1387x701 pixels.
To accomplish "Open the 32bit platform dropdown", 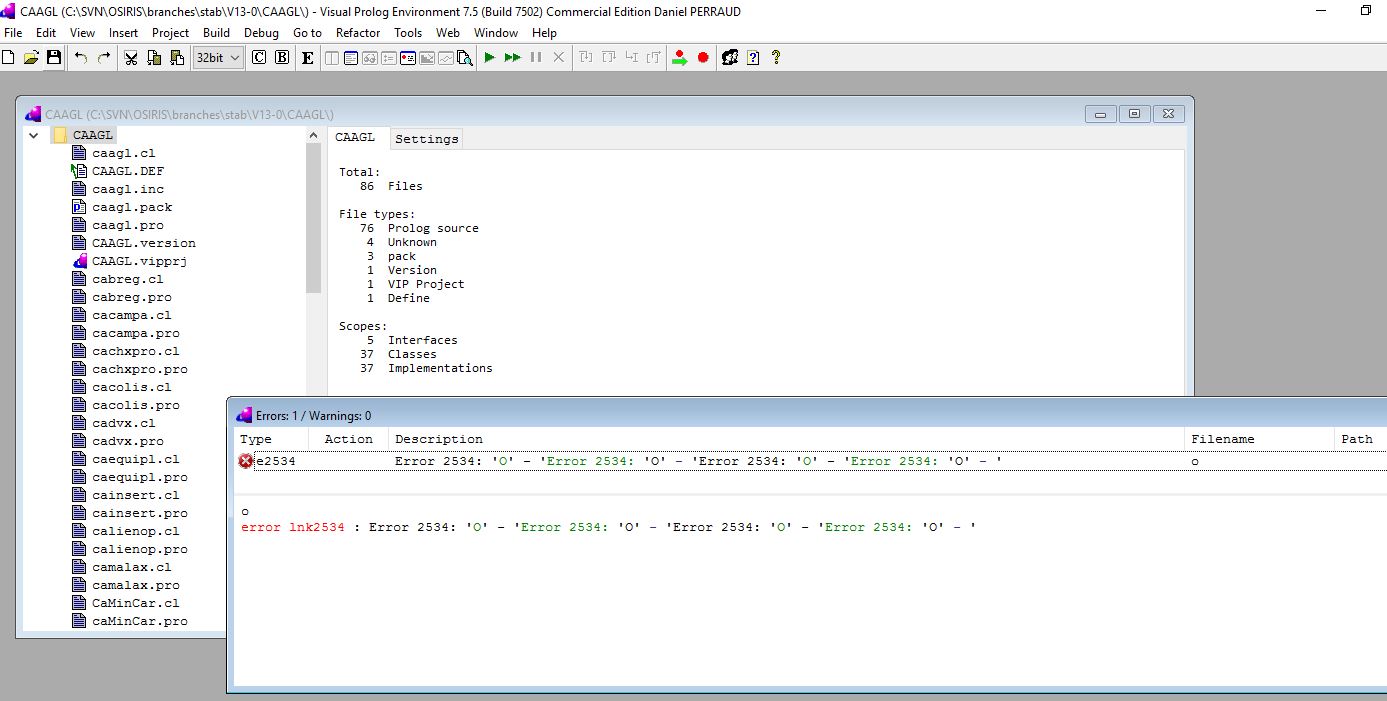I will [218, 58].
